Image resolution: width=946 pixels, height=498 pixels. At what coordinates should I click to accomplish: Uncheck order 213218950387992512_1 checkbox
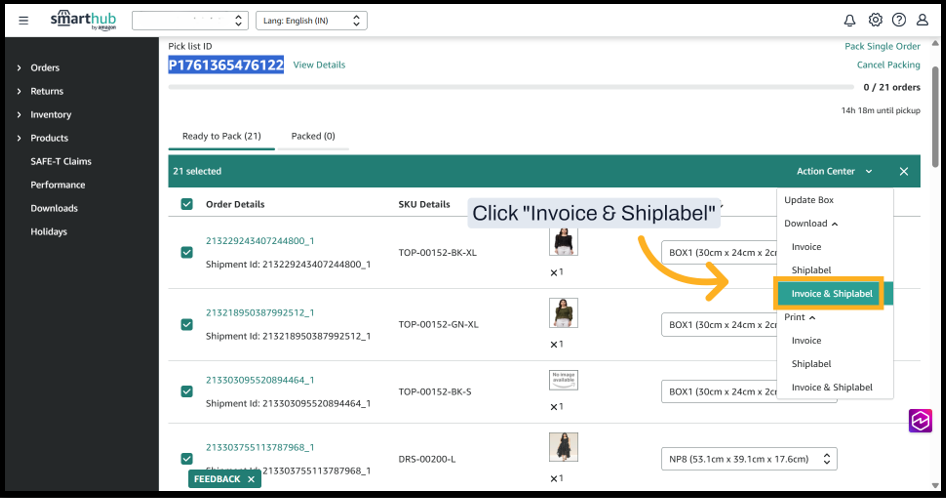point(187,324)
